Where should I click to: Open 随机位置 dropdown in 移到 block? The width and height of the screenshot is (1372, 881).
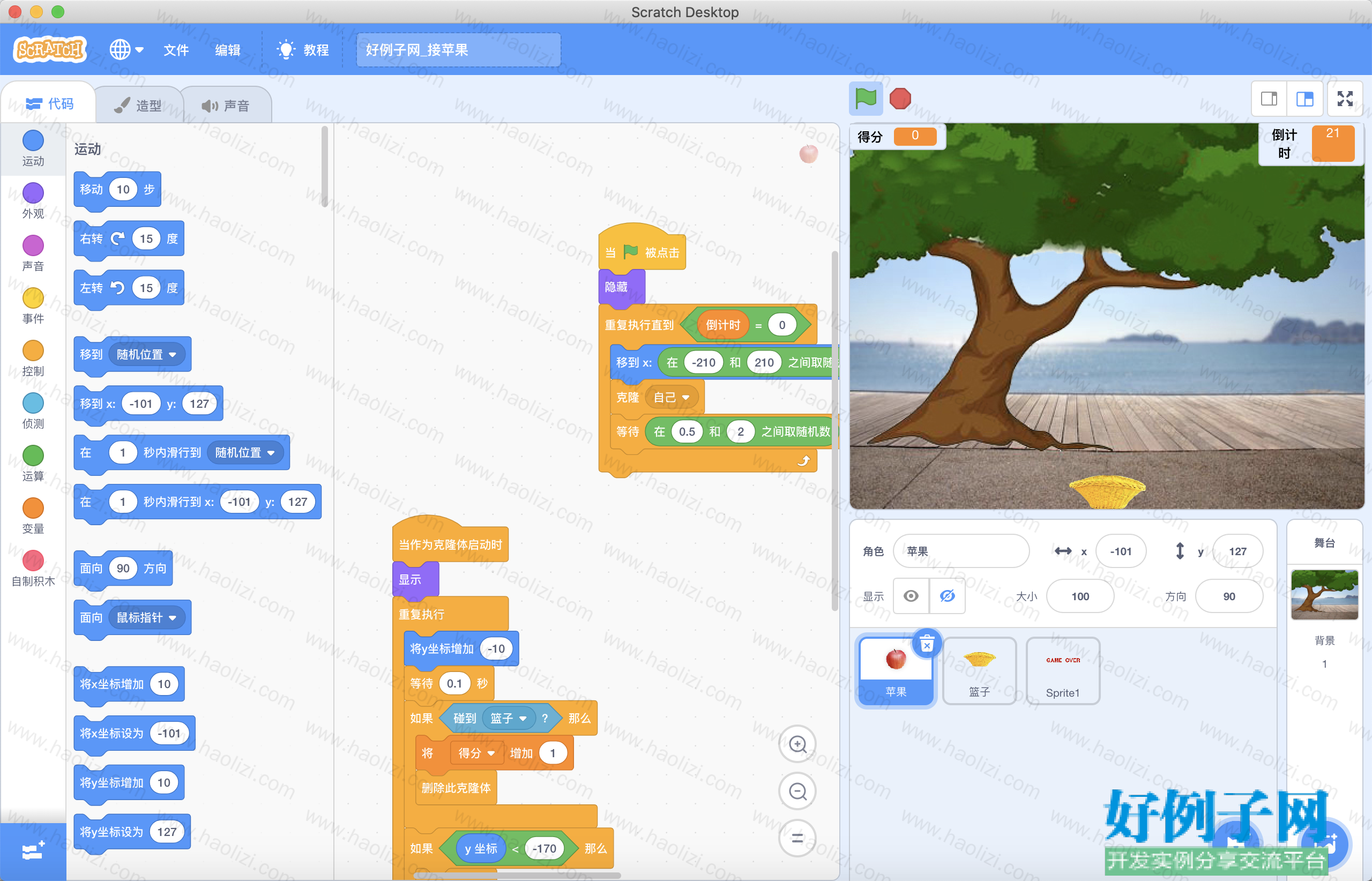pos(147,355)
